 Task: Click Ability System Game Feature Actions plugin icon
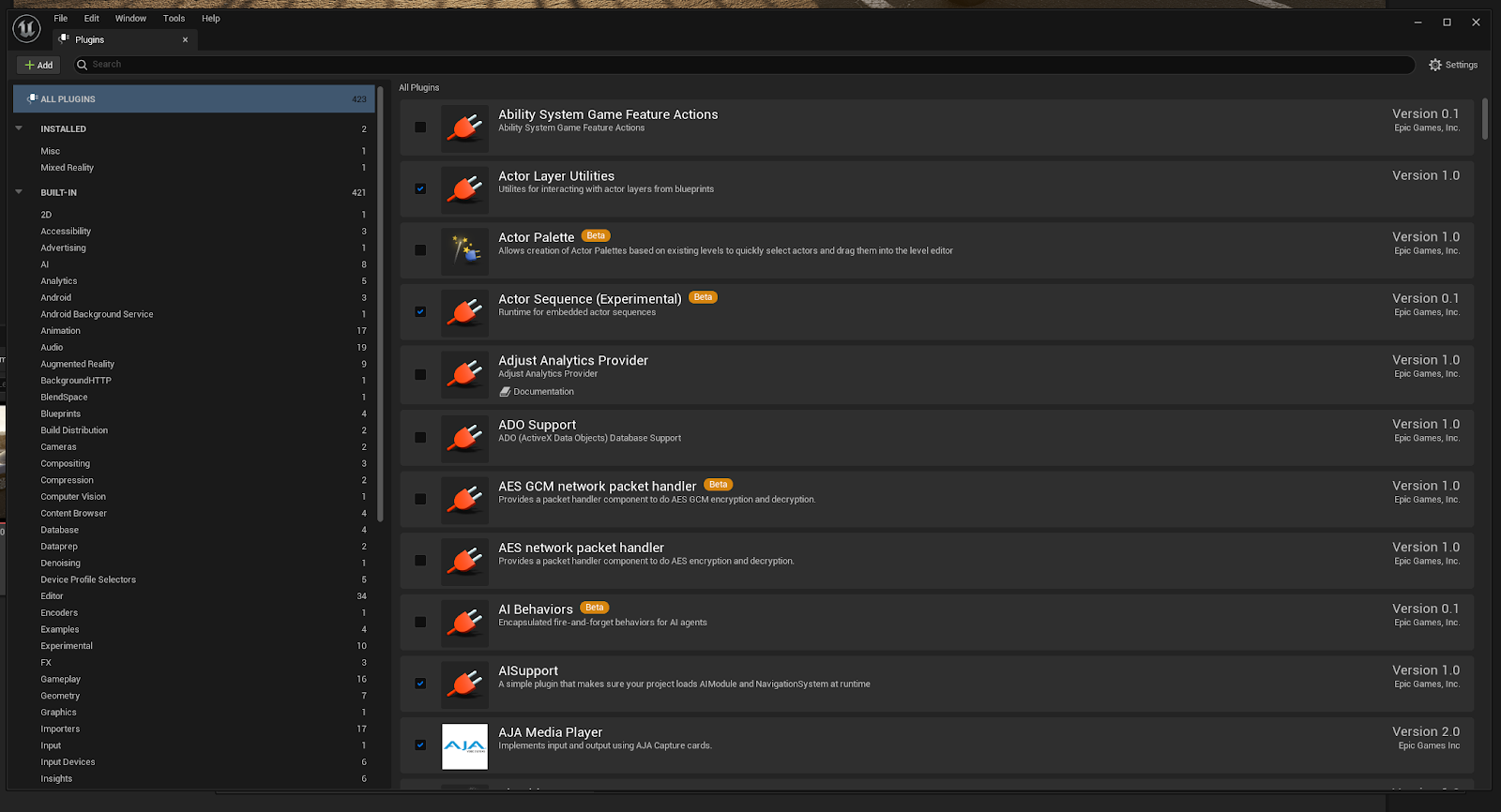[x=464, y=128]
